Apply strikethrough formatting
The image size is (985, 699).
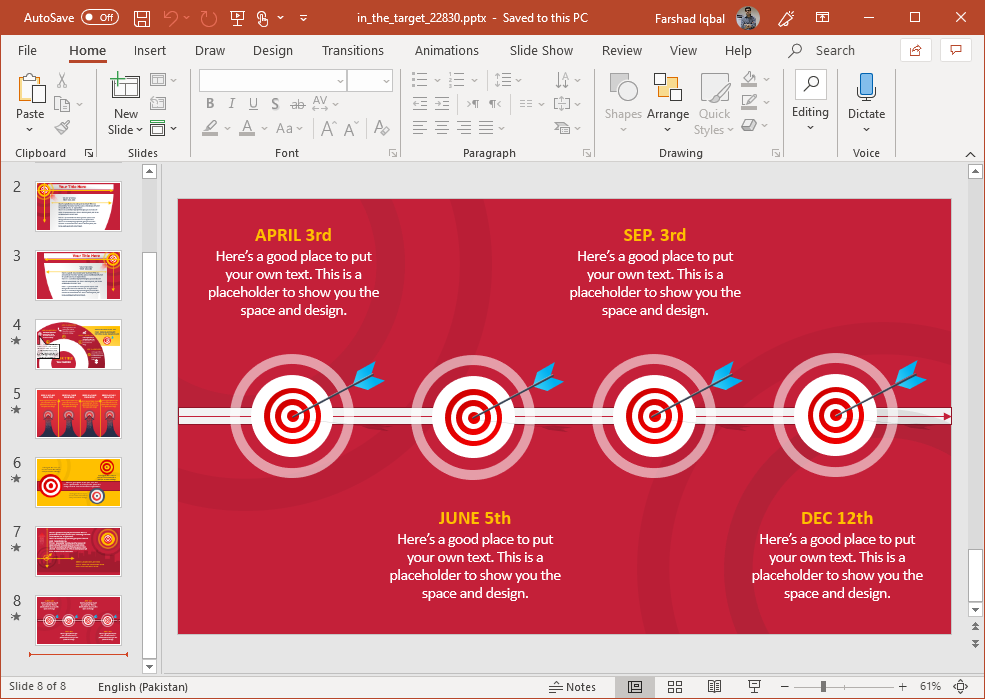[296, 103]
